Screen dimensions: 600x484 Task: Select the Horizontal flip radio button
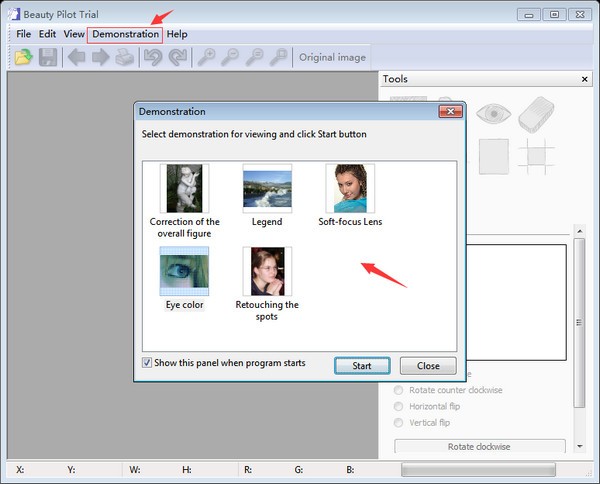[400, 407]
